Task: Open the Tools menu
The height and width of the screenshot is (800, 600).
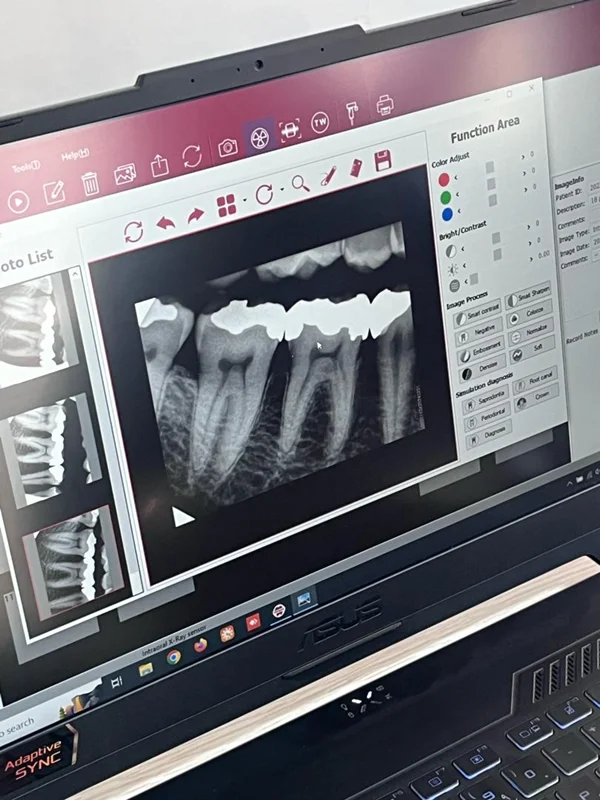Action: tap(25, 167)
